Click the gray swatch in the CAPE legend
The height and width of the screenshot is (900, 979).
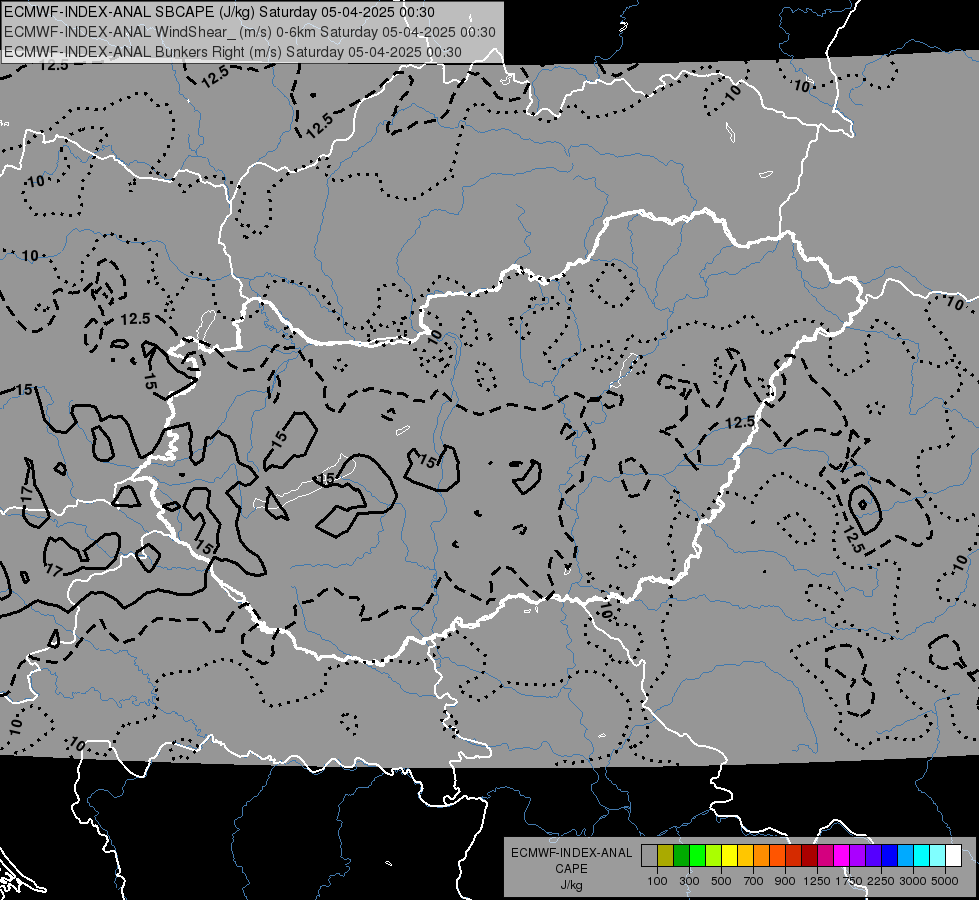click(x=649, y=855)
